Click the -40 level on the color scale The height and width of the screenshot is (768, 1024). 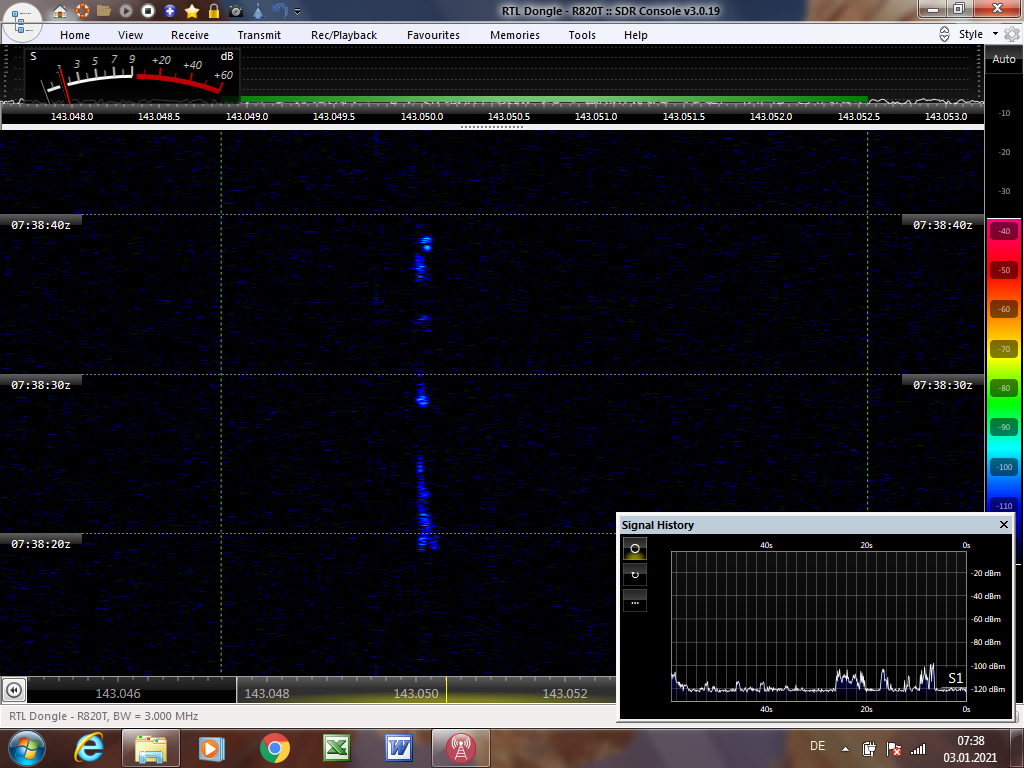(x=1004, y=231)
